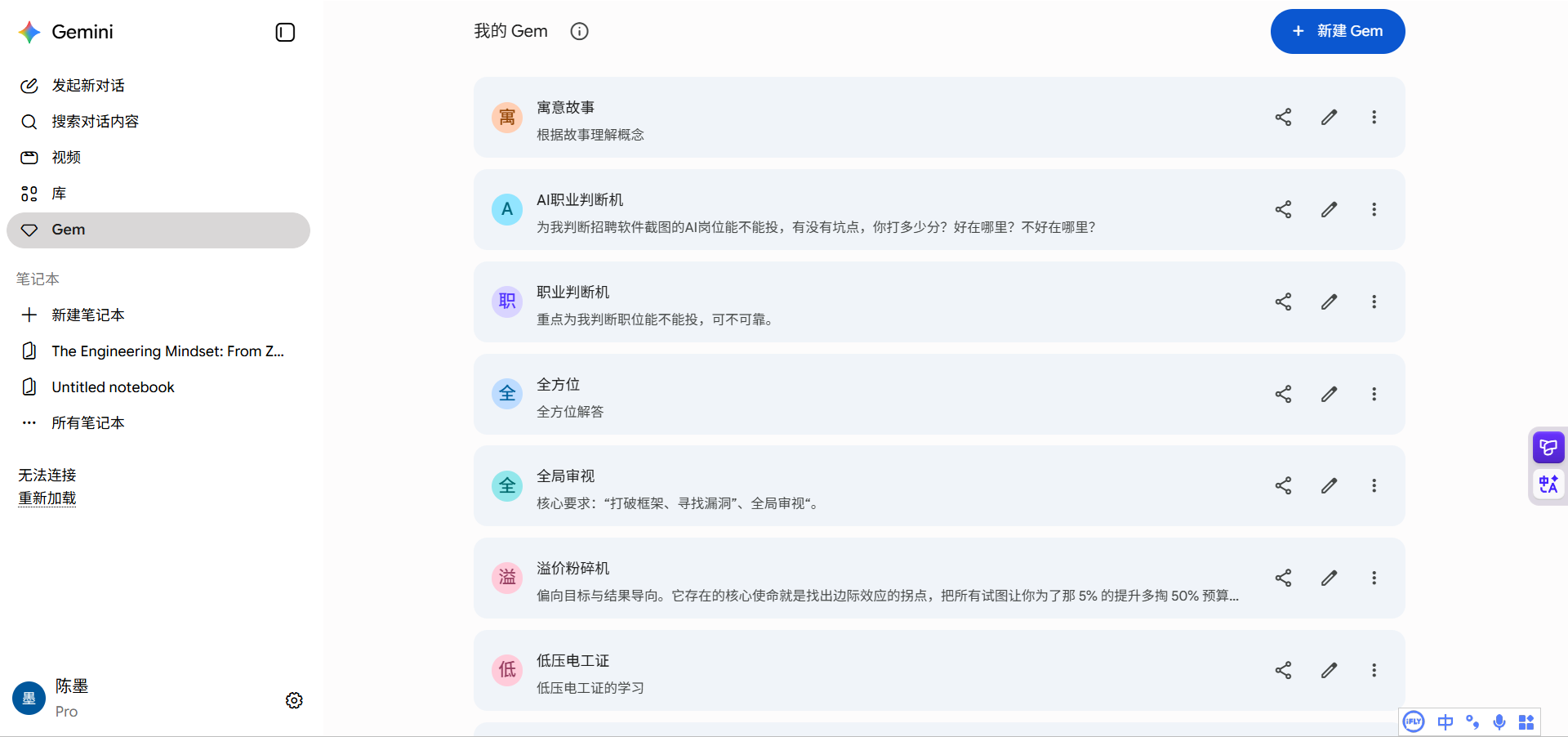
Task: Select the Gem sidebar item
Action: [158, 230]
